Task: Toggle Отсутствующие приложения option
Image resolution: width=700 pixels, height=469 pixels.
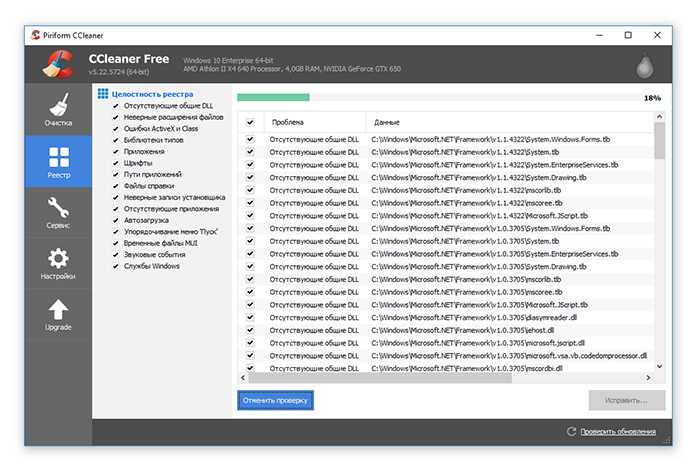Action: pos(116,209)
